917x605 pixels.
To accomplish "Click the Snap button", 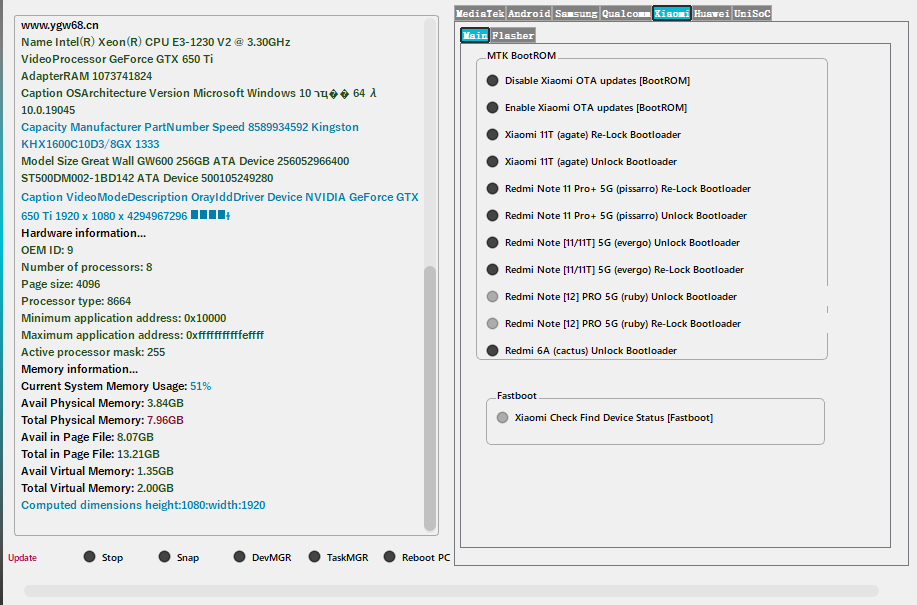I will (179, 557).
